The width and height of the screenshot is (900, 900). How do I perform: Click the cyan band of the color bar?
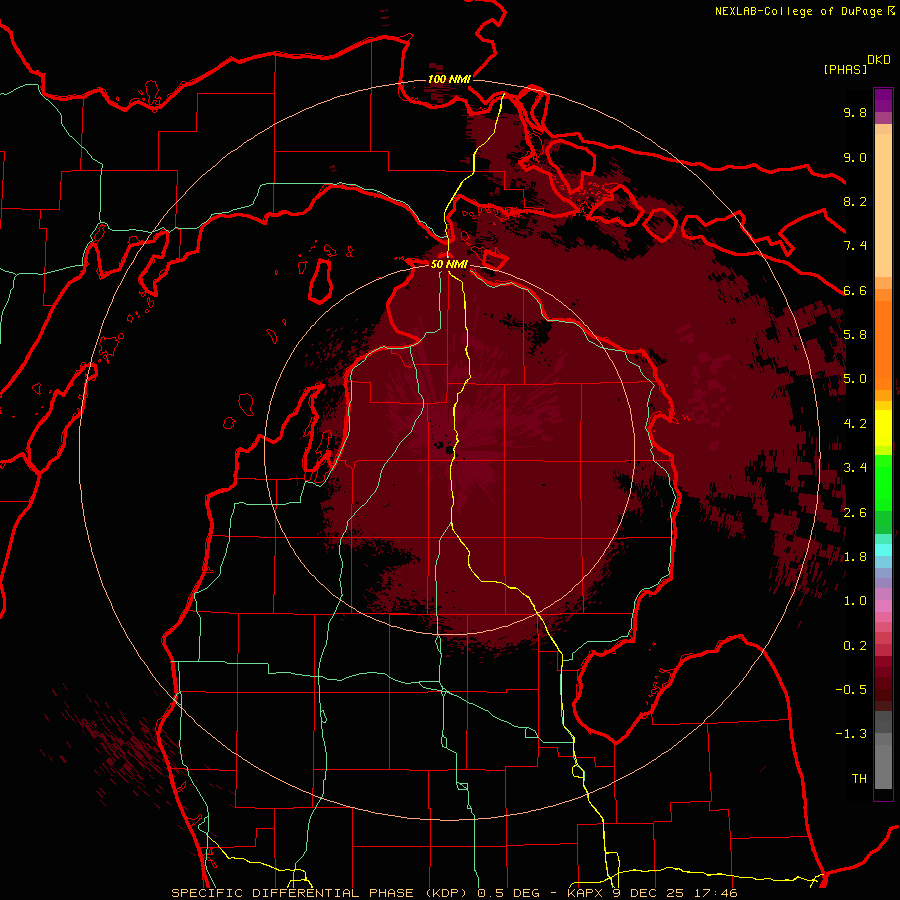[x=883, y=550]
